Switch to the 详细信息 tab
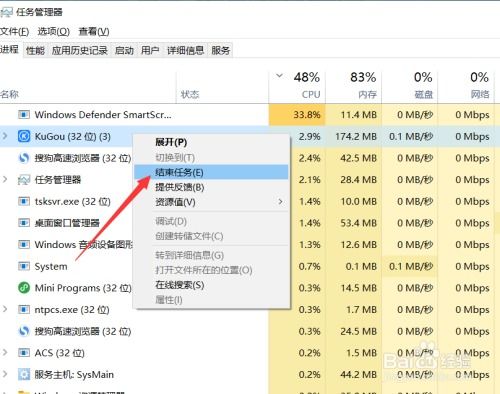 tap(185, 50)
